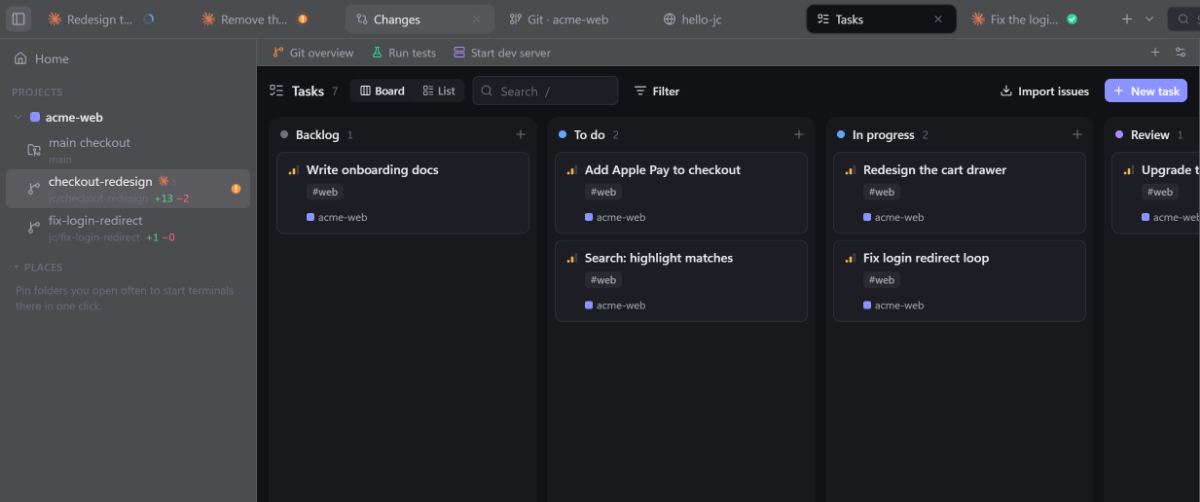Switch to the Remove th... tab

pyautogui.click(x=254, y=19)
